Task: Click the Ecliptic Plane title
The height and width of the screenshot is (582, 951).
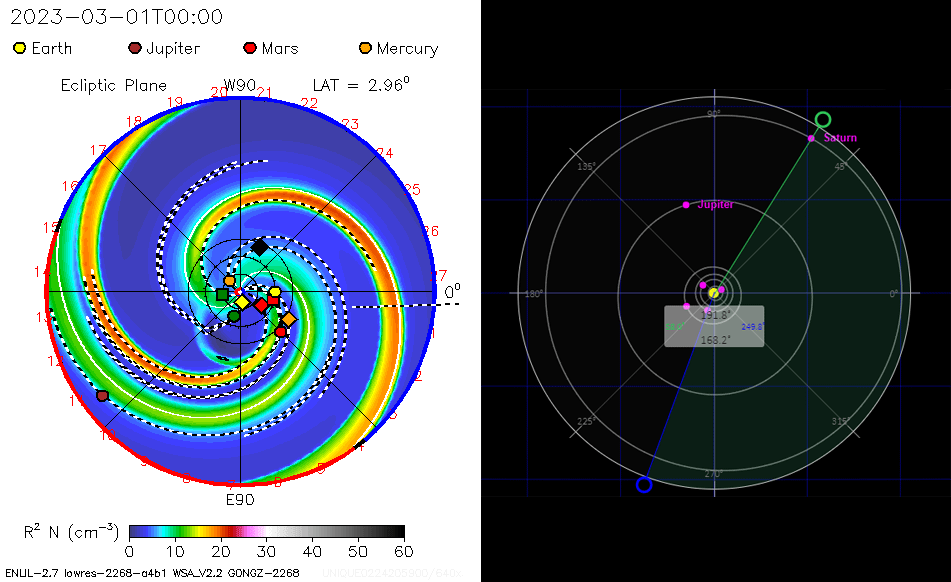Action: [x=114, y=85]
